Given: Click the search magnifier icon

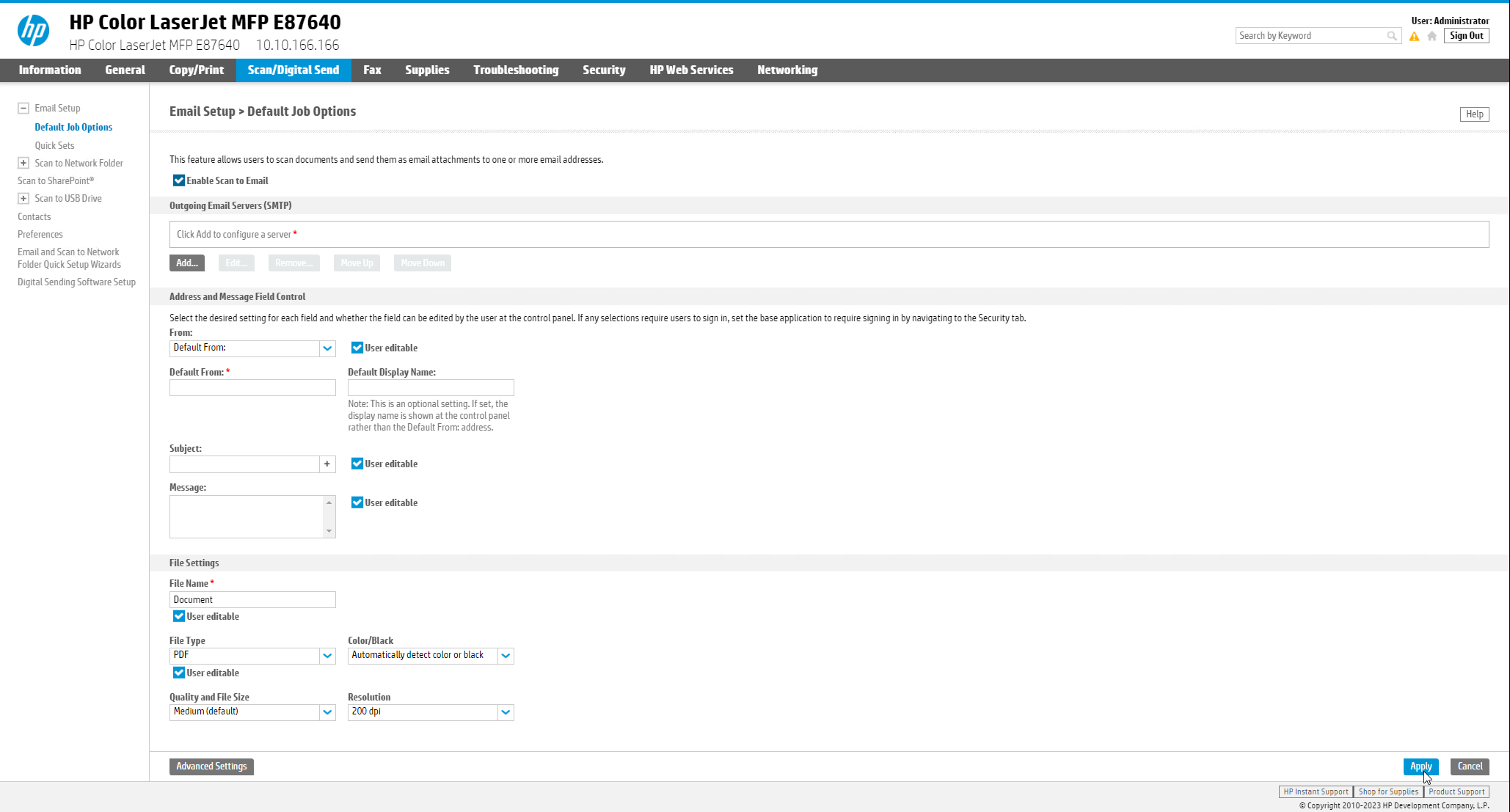Looking at the screenshot, I should pyautogui.click(x=1391, y=36).
